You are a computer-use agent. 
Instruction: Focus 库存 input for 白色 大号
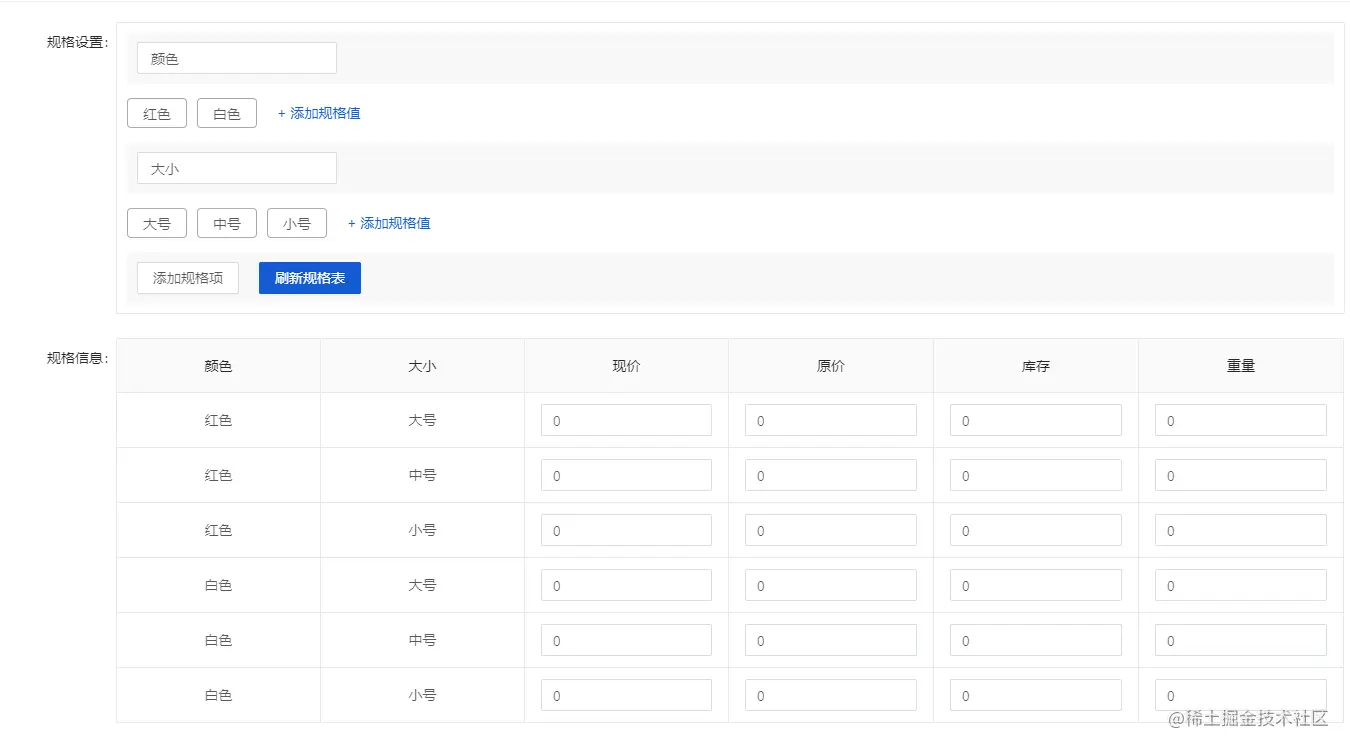(x=1036, y=585)
